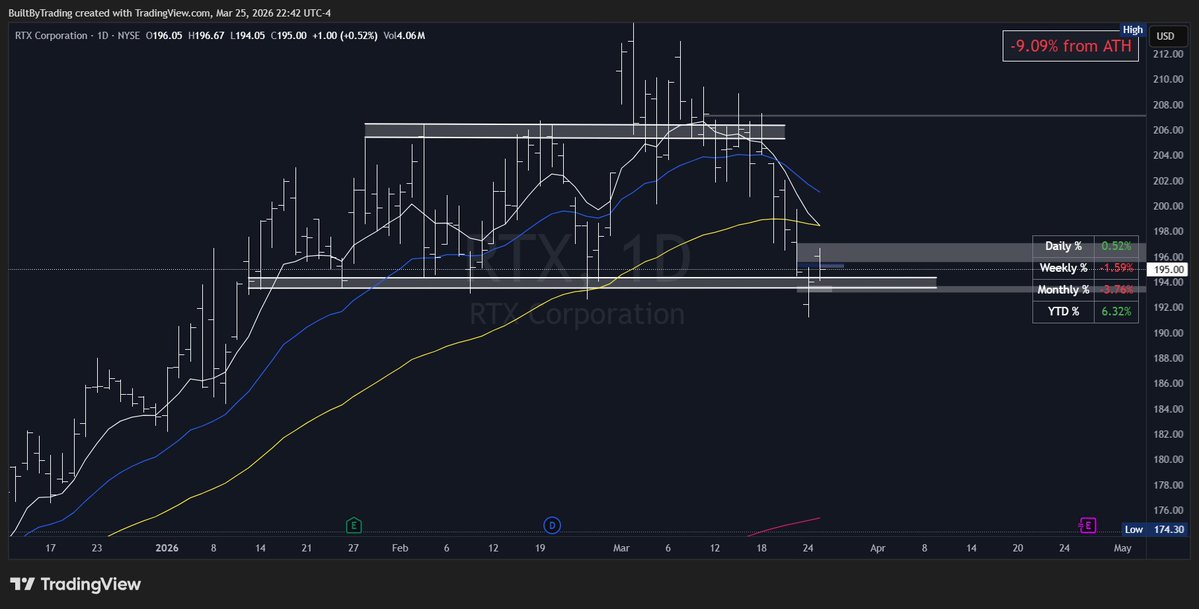This screenshot has height=609, width=1199.
Task: Click the Feb label on time axis
Action: pyautogui.click(x=399, y=549)
